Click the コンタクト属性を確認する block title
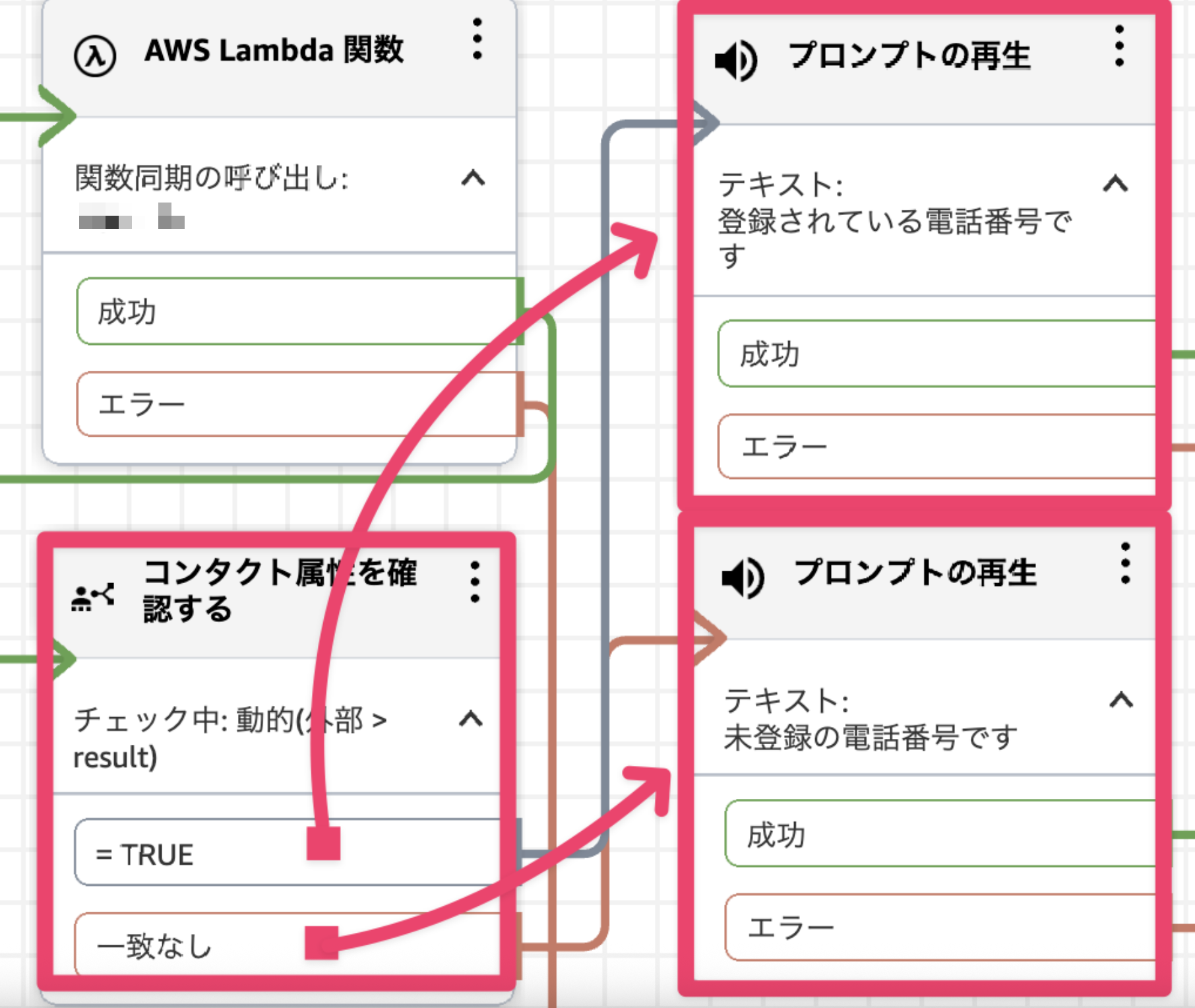 pyautogui.click(x=280, y=590)
